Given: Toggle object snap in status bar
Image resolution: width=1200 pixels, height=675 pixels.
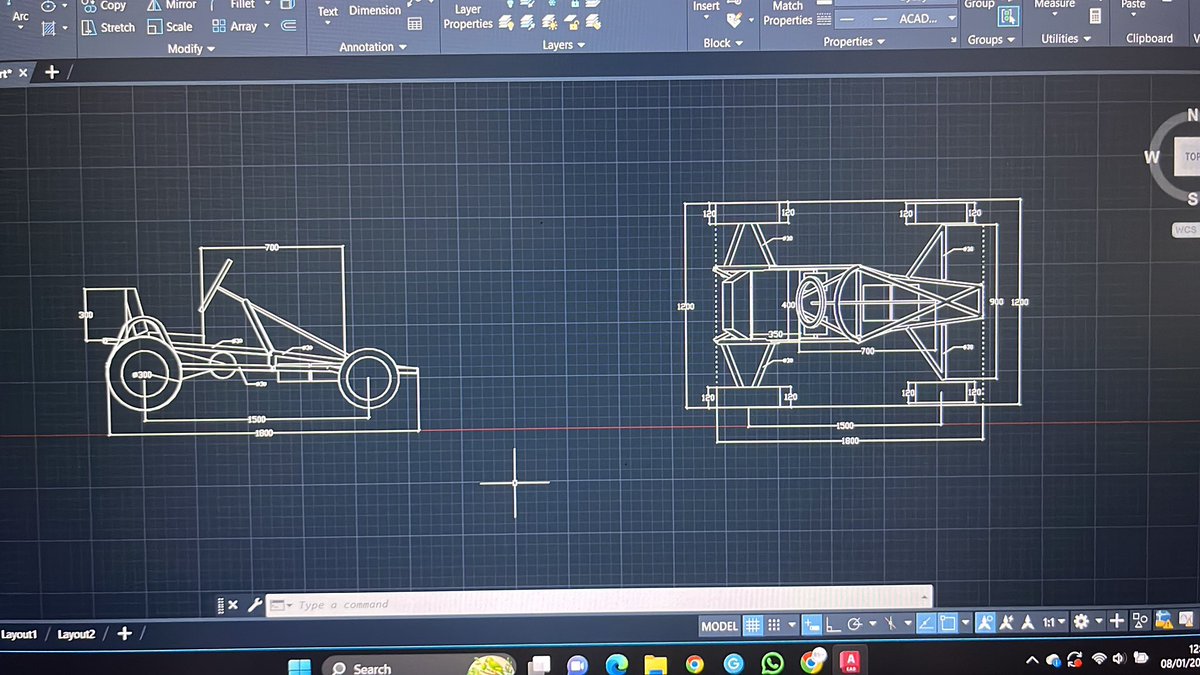Looking at the screenshot, I should point(947,624).
